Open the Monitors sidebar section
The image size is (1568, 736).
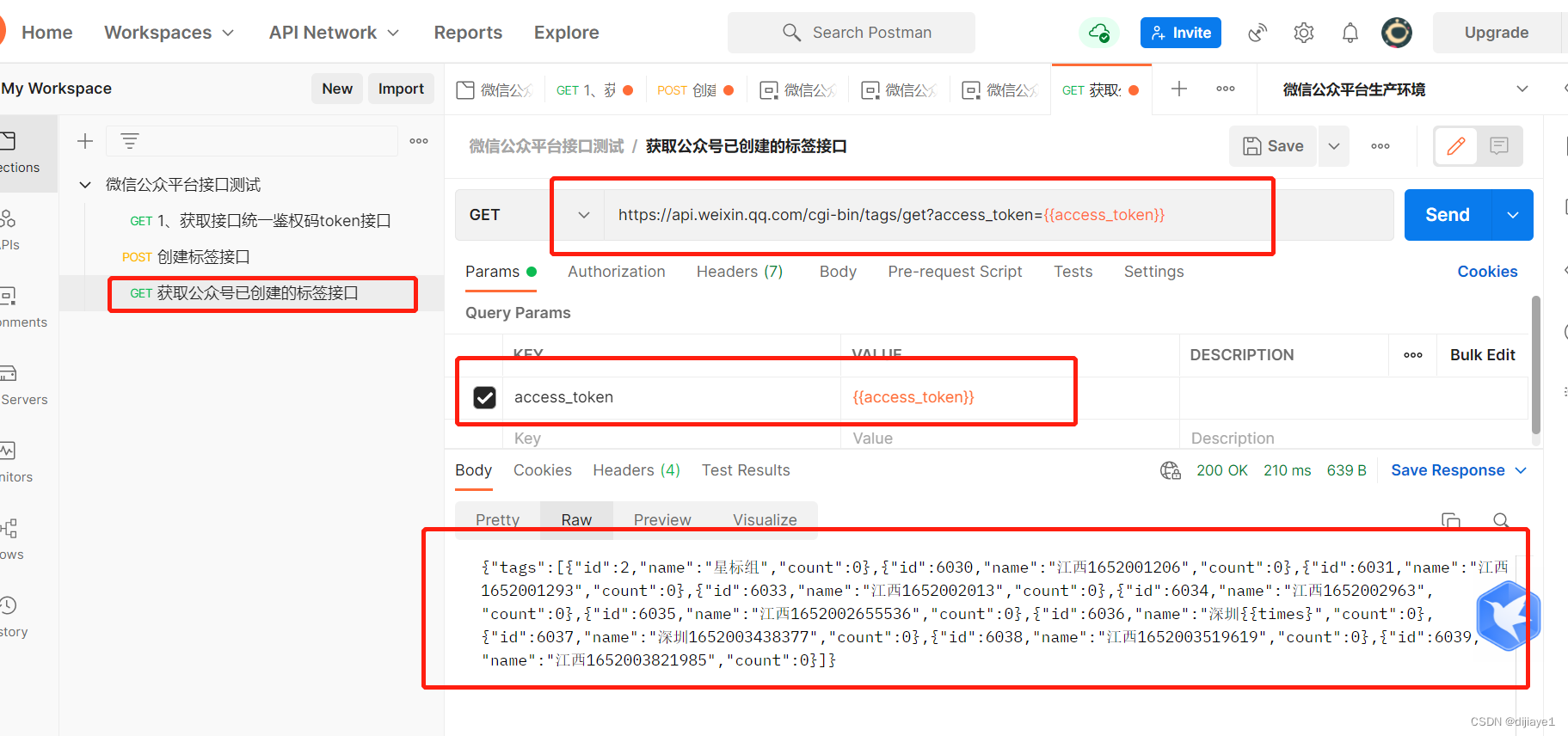(x=16, y=463)
